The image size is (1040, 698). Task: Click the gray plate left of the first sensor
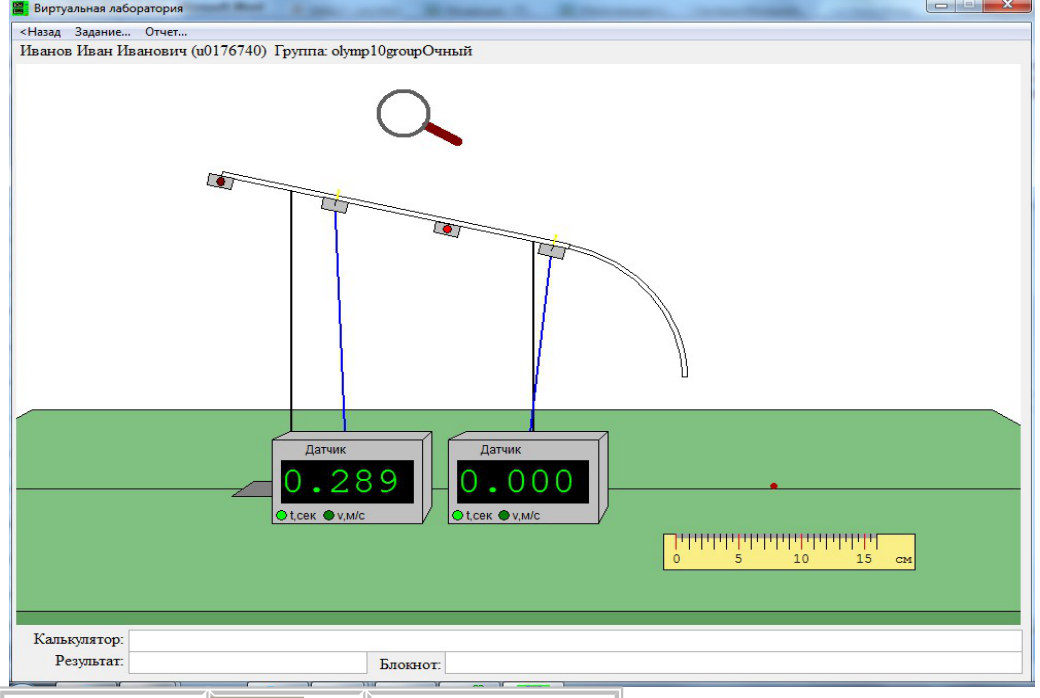(253, 489)
